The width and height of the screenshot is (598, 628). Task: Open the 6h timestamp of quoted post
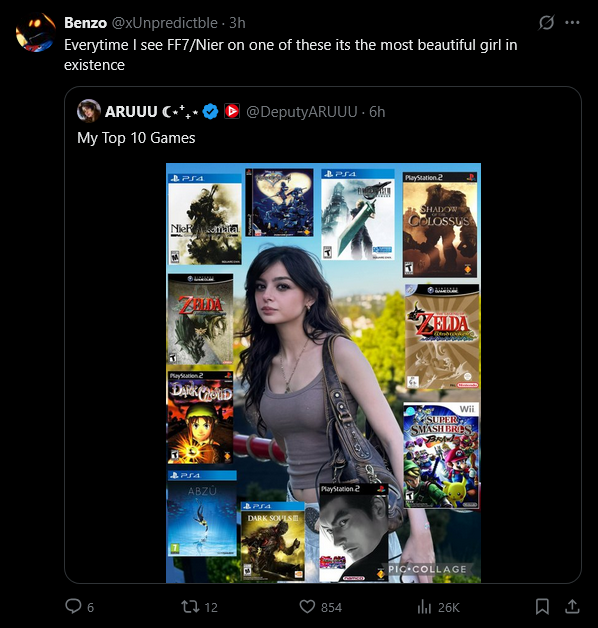click(x=377, y=112)
